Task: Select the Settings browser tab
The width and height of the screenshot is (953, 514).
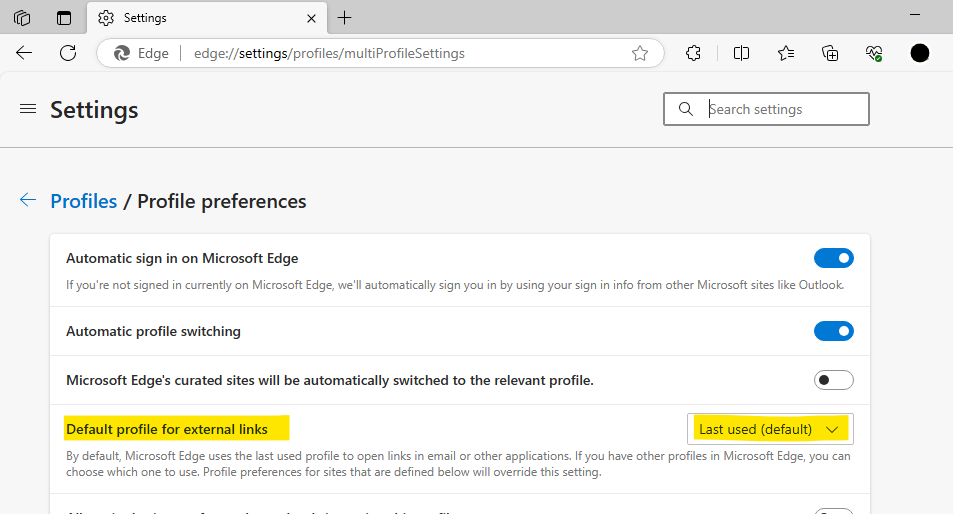Action: point(207,18)
